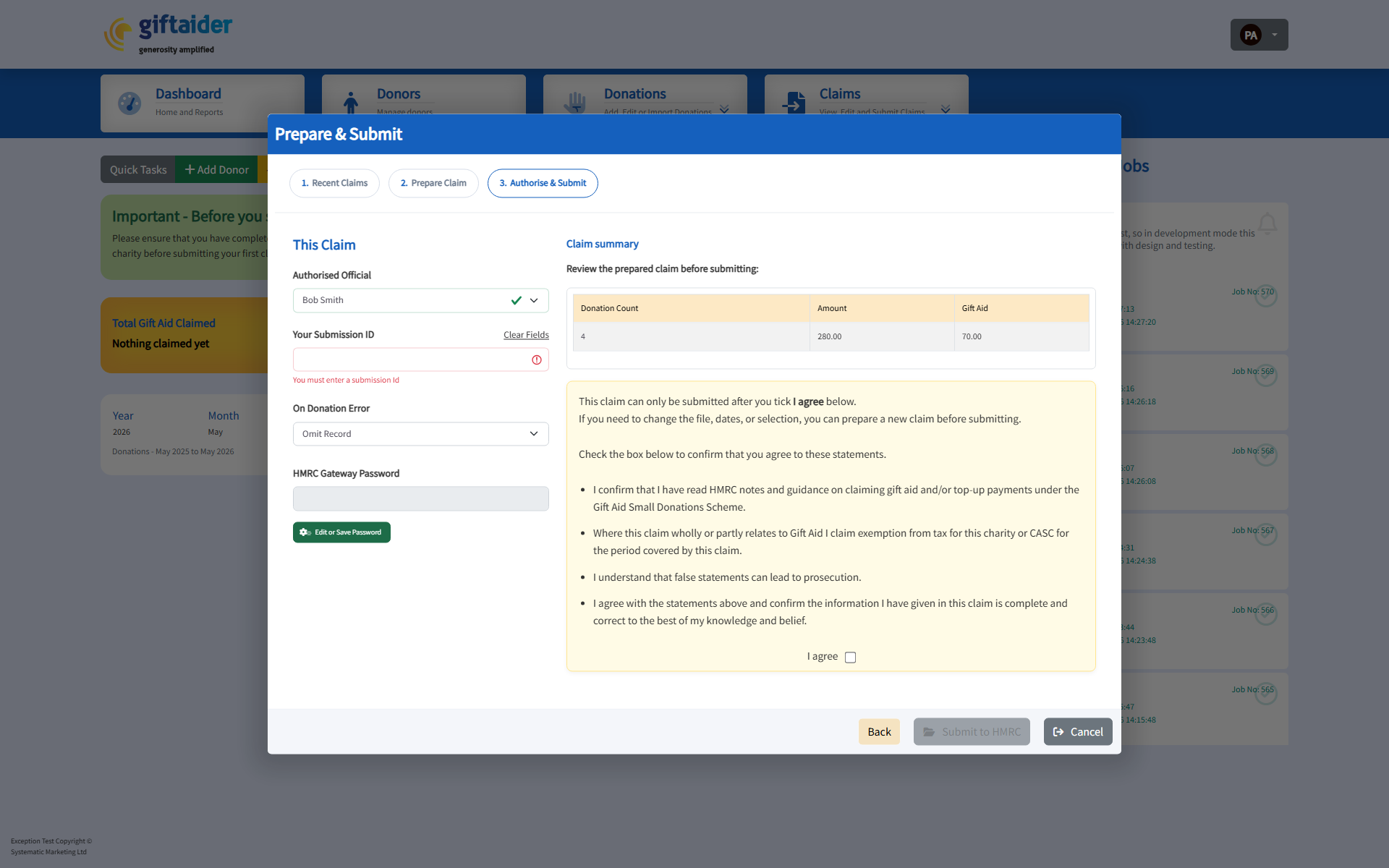Open the Donors navigation card
The height and width of the screenshot is (868, 1389).
coord(424,95)
